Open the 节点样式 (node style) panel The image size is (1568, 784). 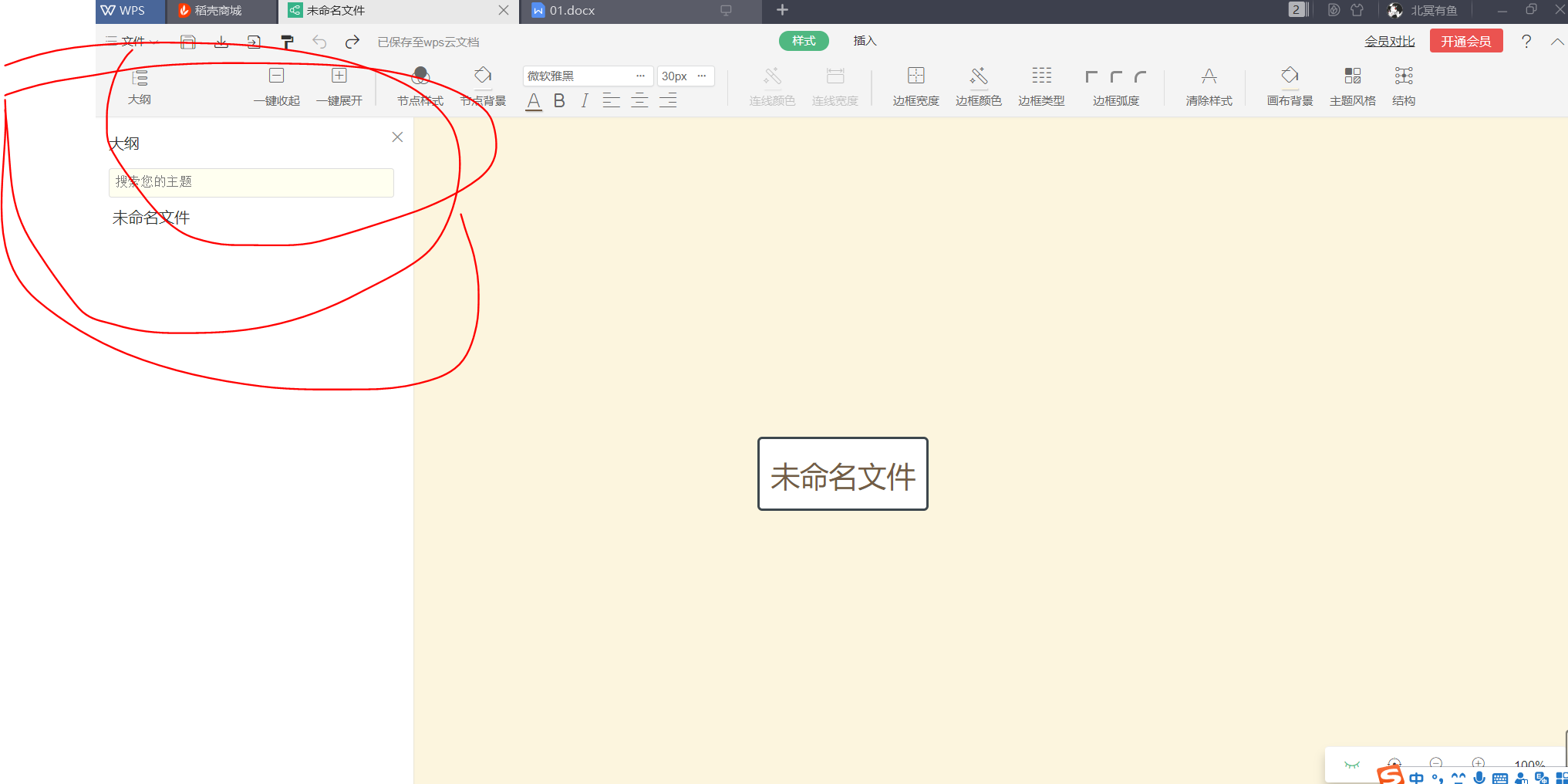(x=420, y=85)
